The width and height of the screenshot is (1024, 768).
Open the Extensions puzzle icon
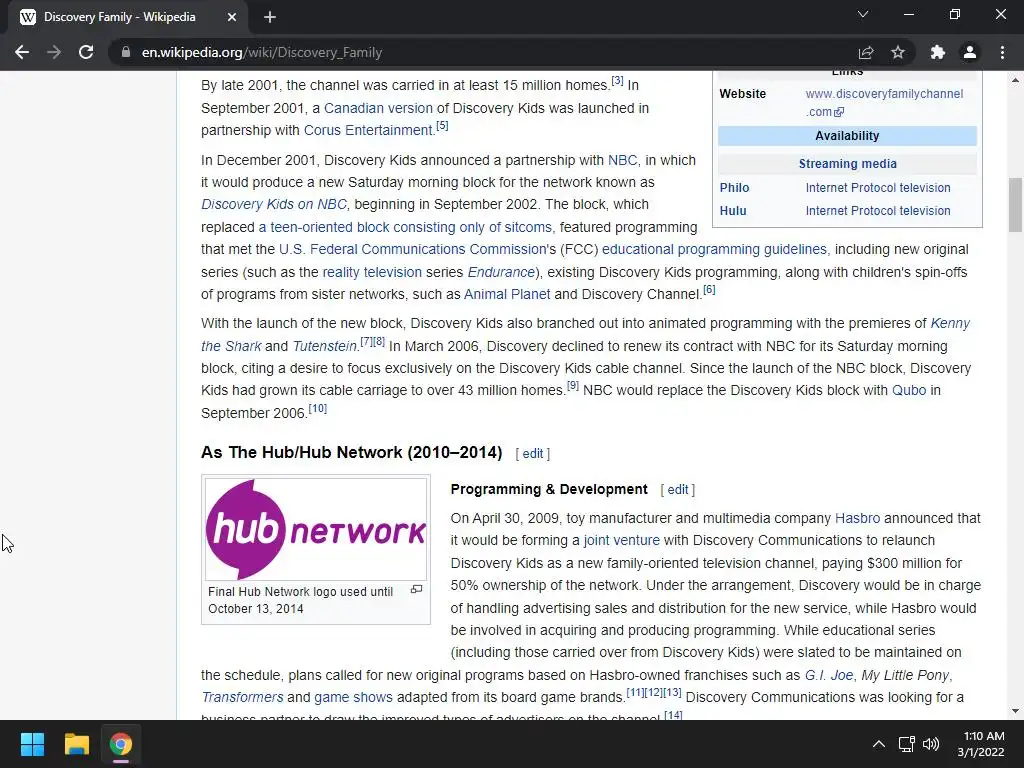pos(938,52)
